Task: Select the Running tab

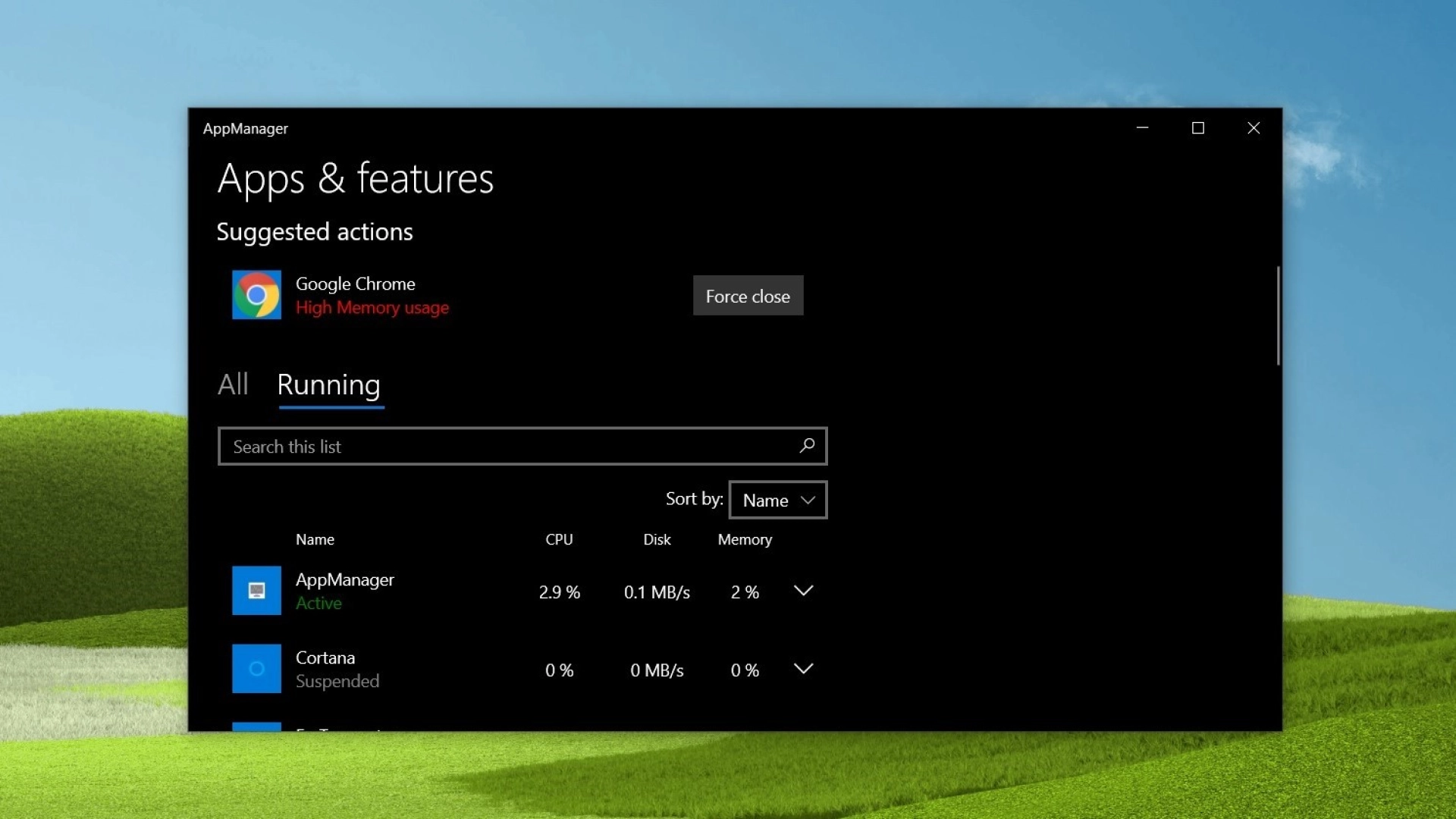Action: pos(328,385)
